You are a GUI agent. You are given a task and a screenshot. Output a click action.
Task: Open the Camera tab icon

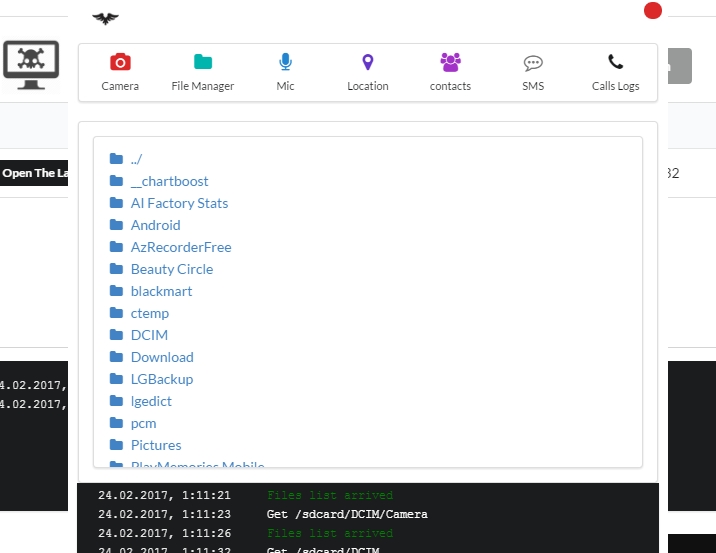[120, 62]
